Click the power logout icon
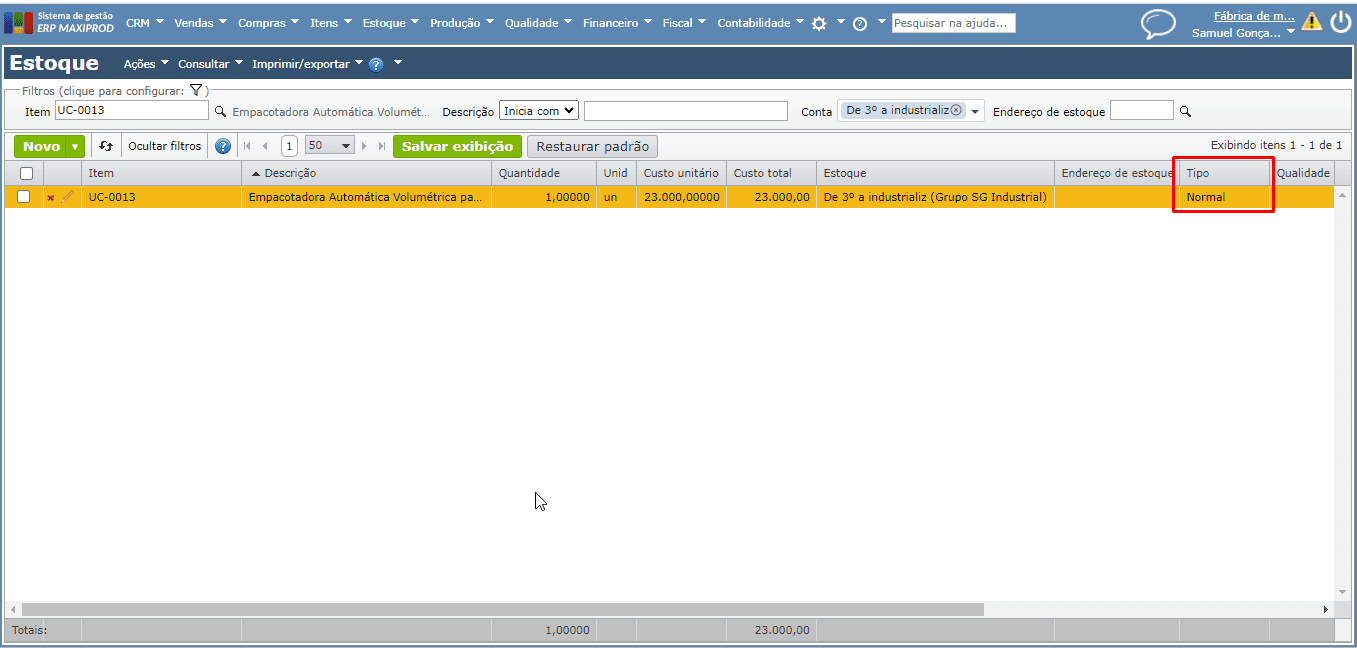The image size is (1357, 648). click(1341, 22)
